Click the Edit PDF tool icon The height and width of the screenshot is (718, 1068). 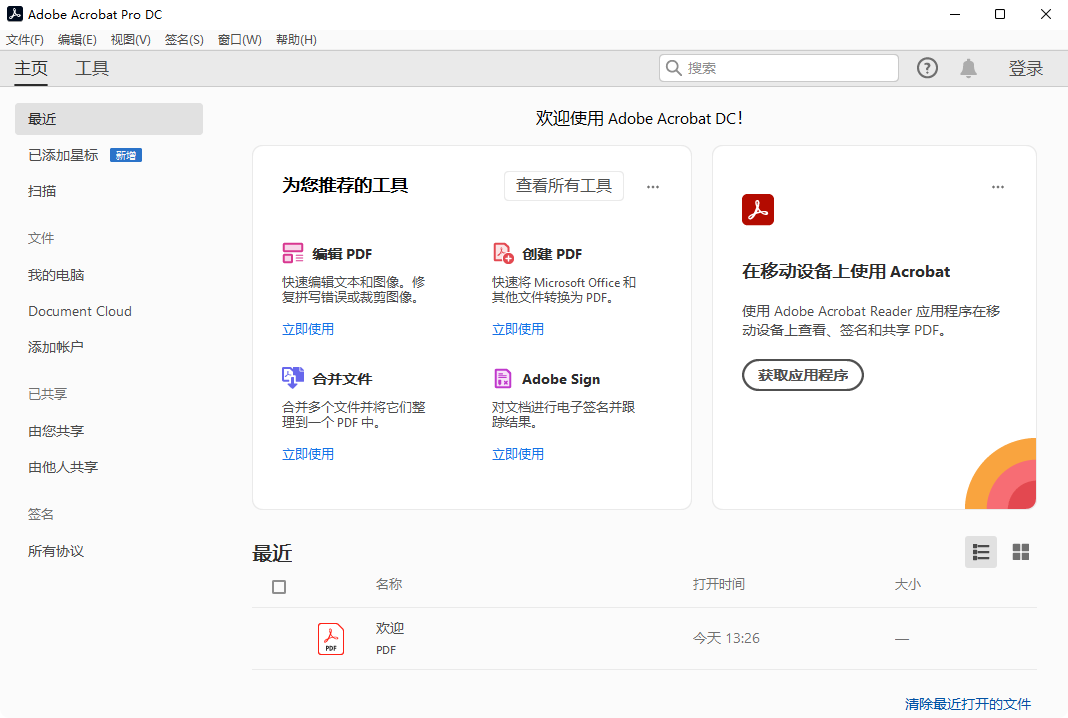click(x=293, y=253)
